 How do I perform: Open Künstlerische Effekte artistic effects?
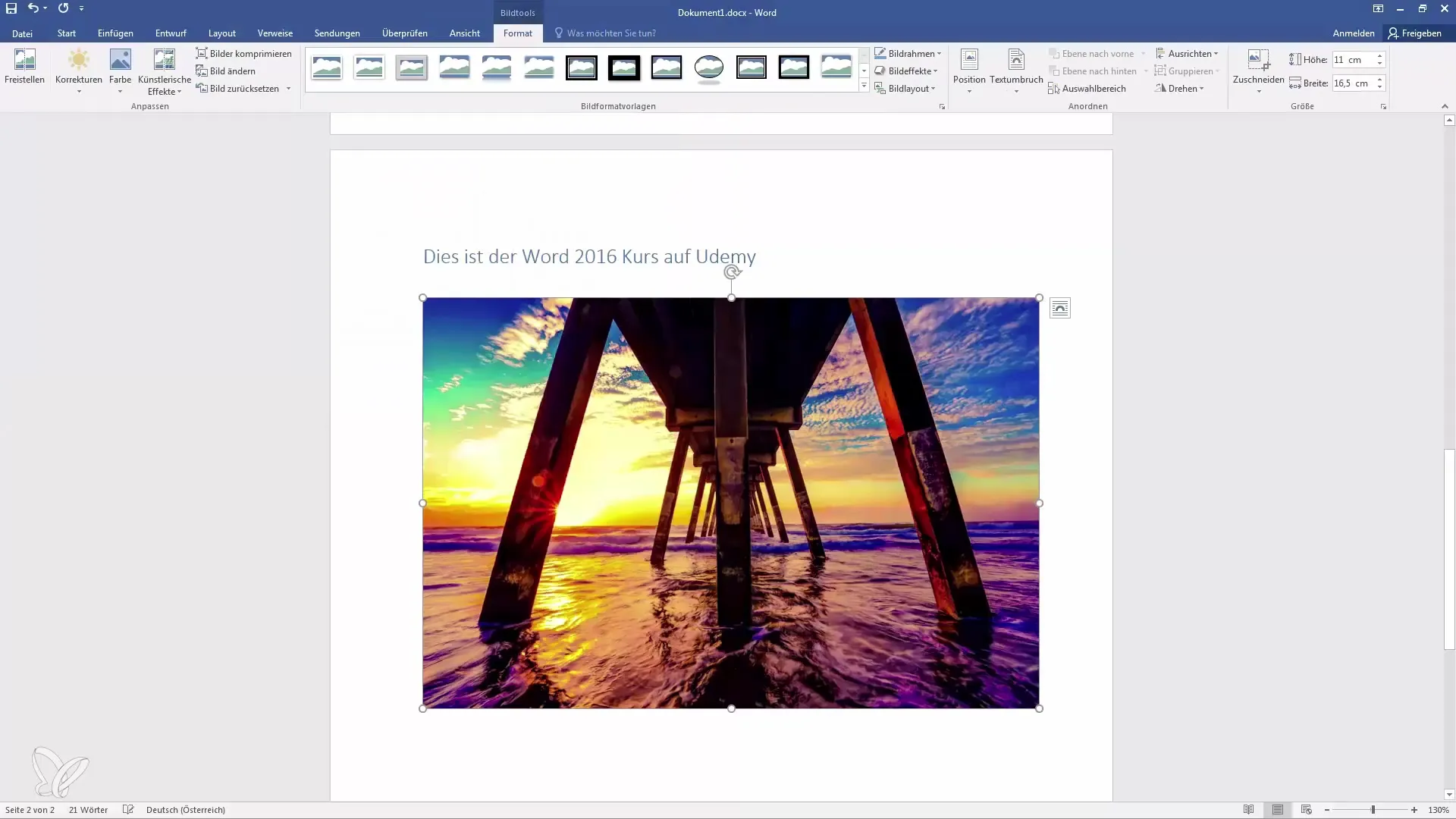(x=164, y=71)
